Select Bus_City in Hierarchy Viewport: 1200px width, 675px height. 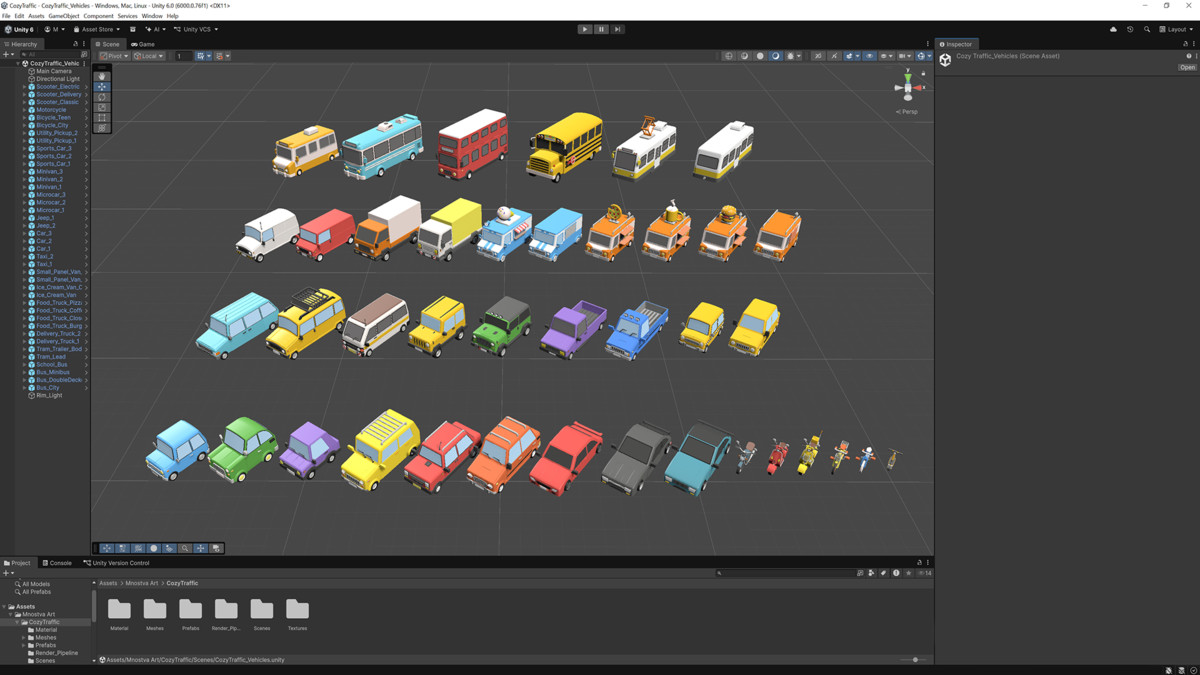coord(47,388)
